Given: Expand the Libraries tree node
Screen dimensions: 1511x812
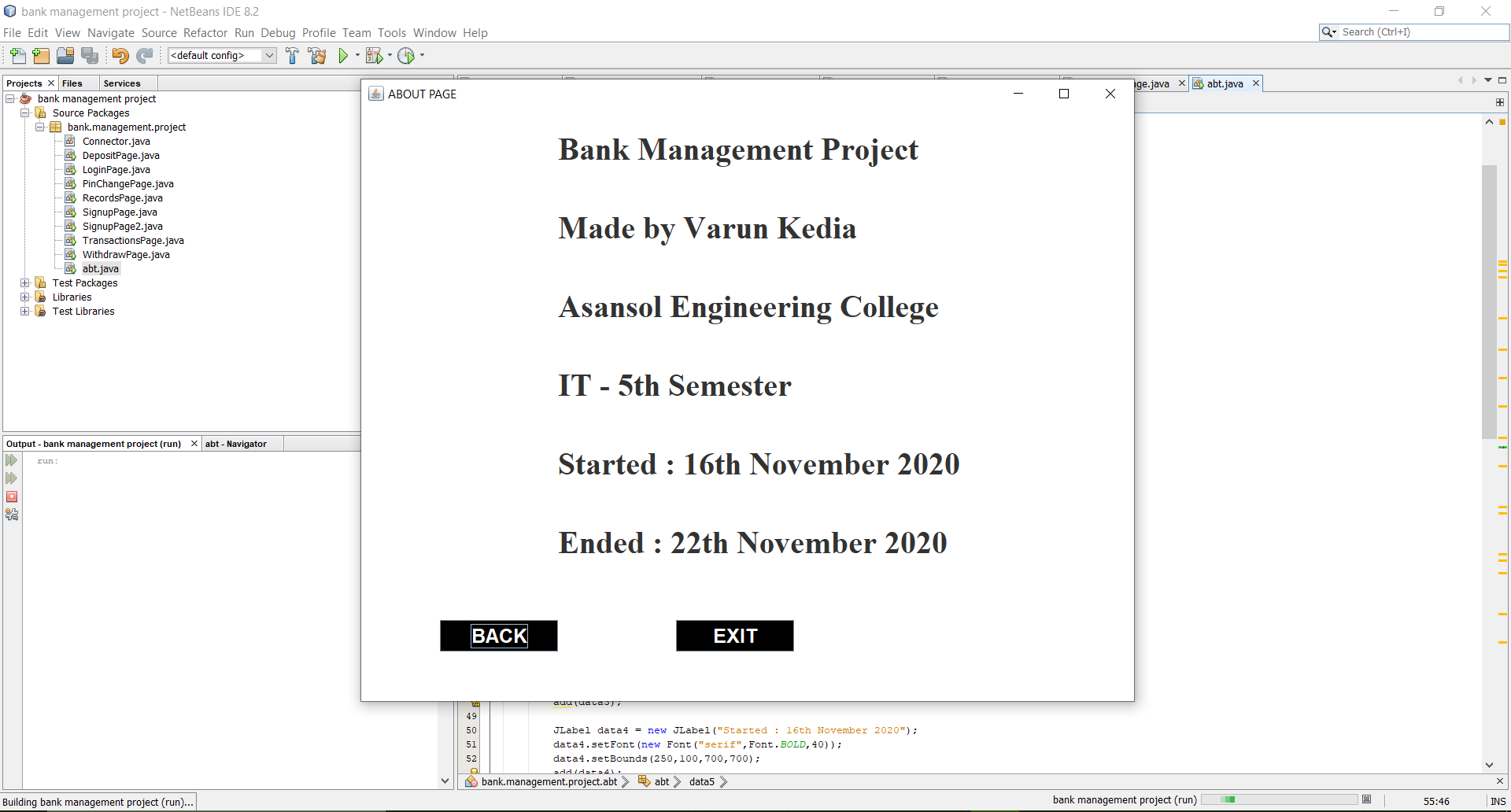Looking at the screenshot, I should (x=25, y=297).
